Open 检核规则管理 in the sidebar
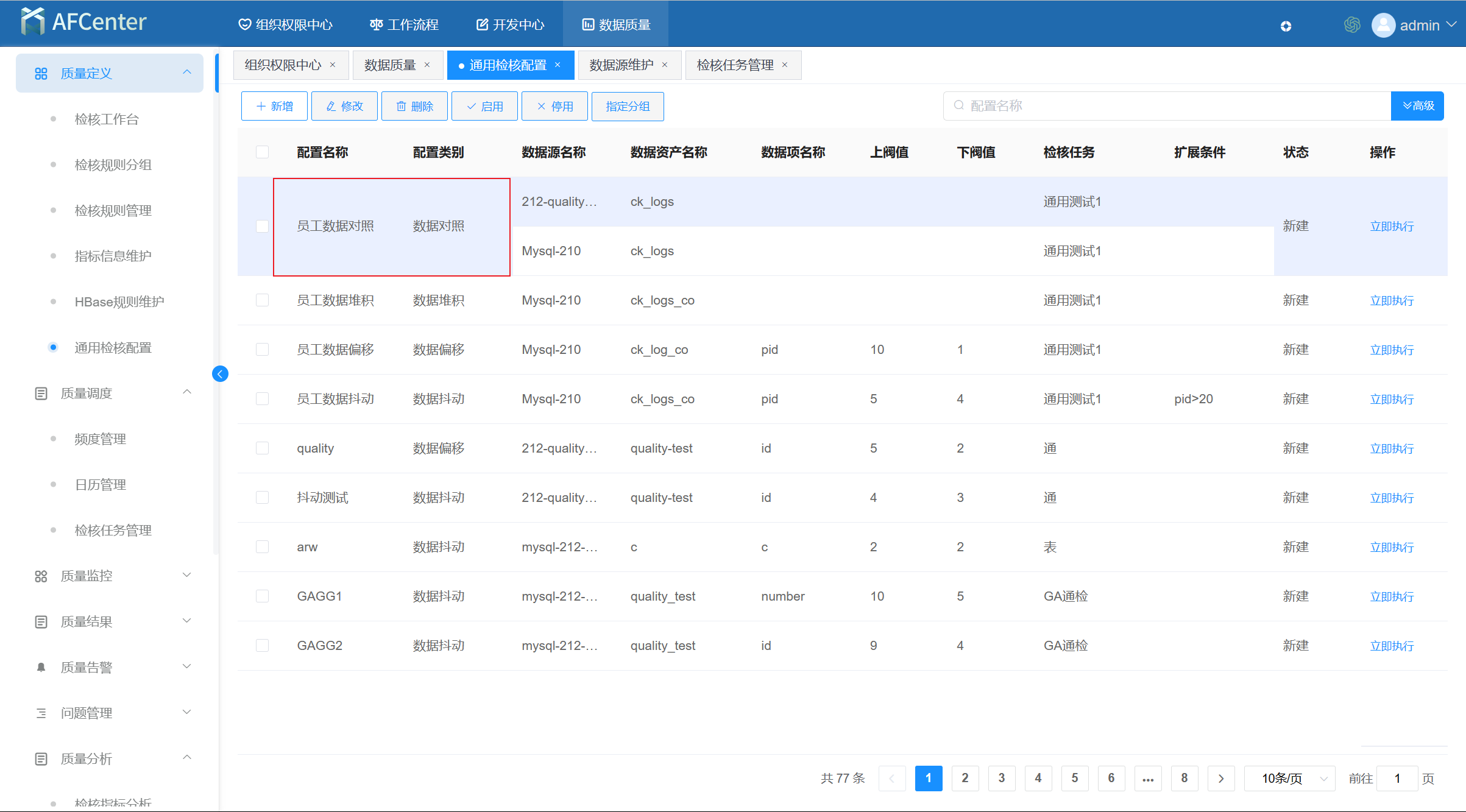The image size is (1466, 812). click(113, 211)
